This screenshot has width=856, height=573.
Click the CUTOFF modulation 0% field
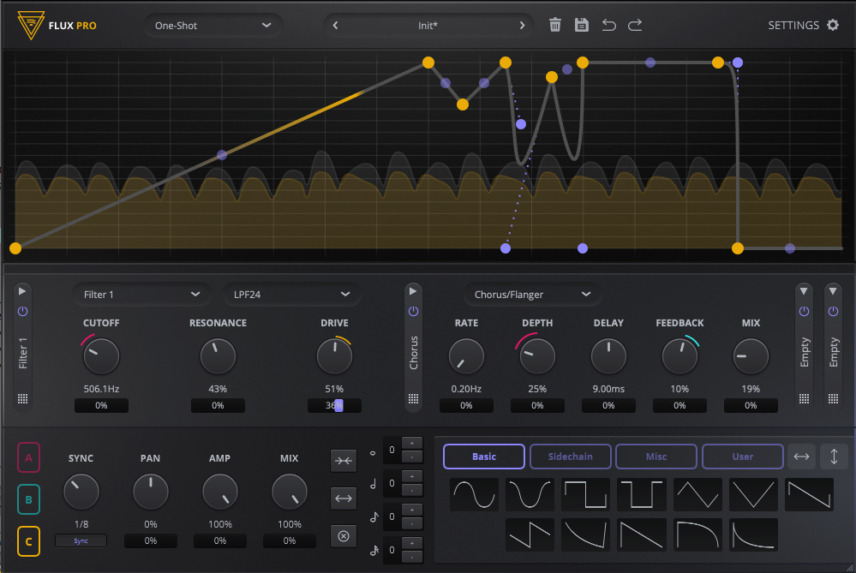(101, 405)
